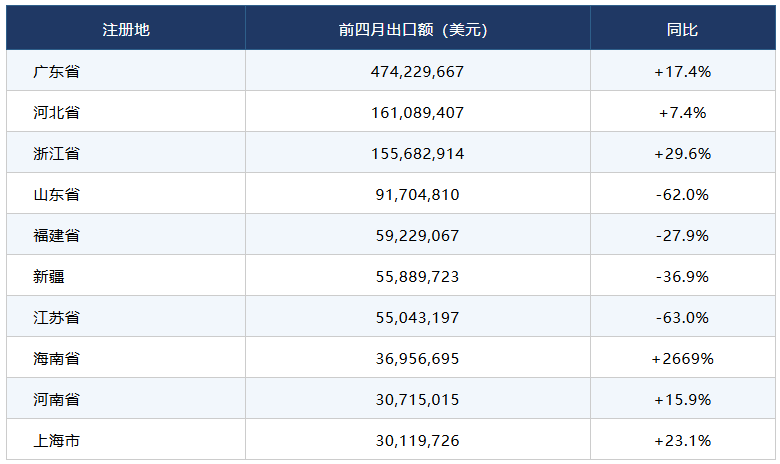This screenshot has height=464, width=780.
Task: Select the 福建省 row label
Action: 57,236
